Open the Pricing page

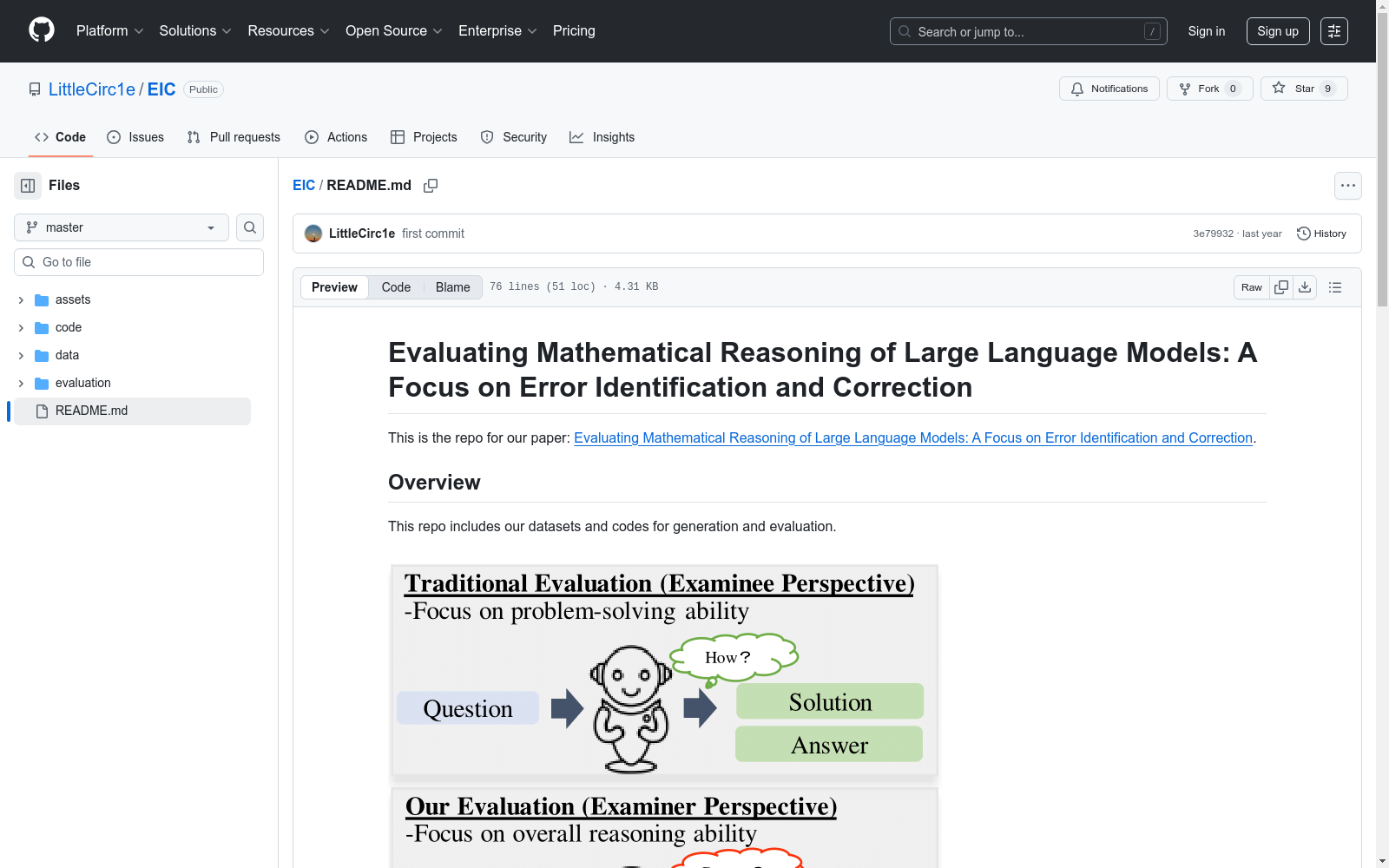[574, 31]
